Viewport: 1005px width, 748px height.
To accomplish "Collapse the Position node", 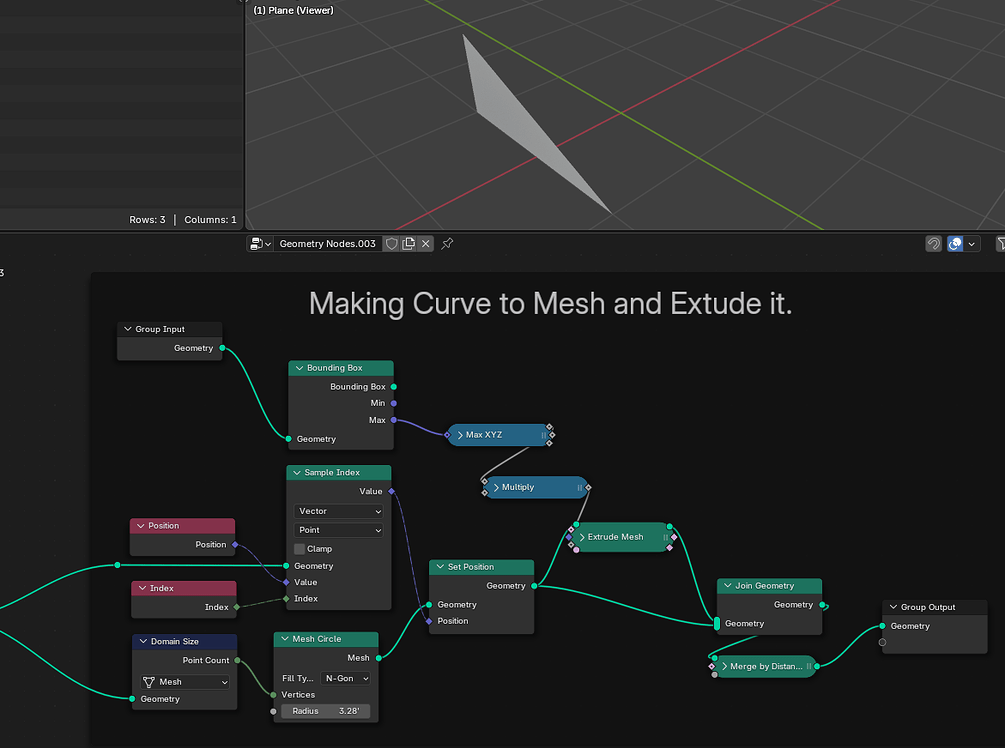I will (x=141, y=526).
